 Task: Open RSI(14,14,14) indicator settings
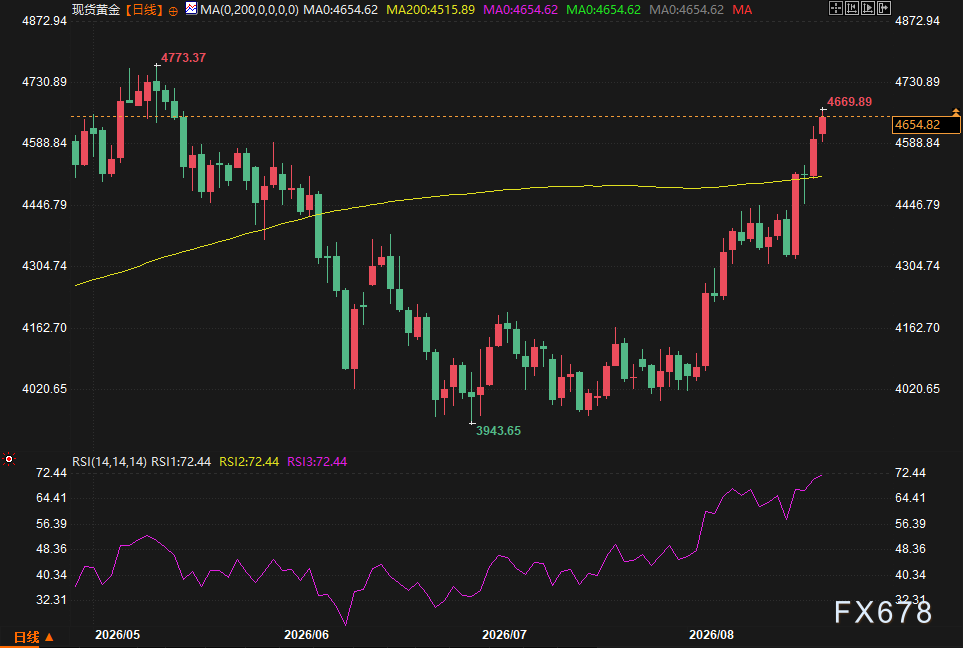click(x=109, y=461)
